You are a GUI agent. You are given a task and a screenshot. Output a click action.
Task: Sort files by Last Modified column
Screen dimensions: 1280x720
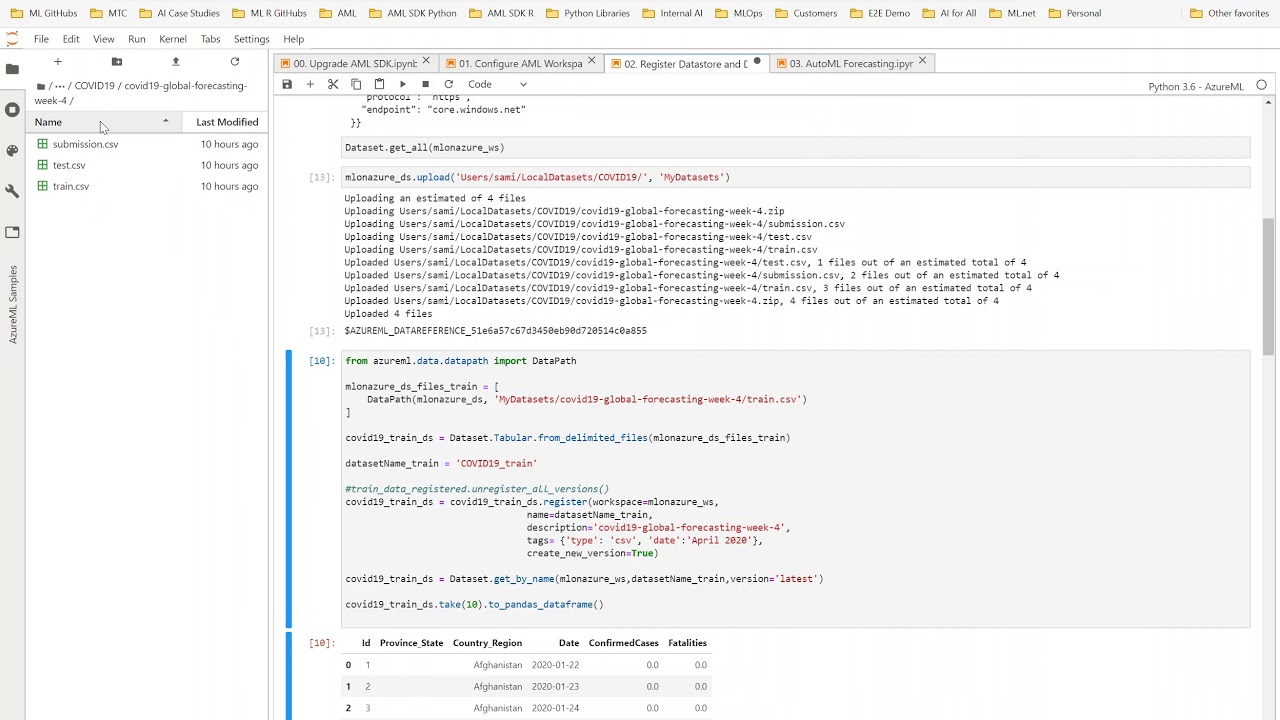tap(227, 122)
